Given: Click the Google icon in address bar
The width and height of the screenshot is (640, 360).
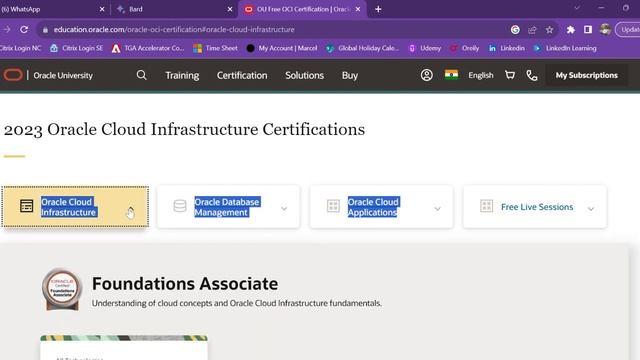Looking at the screenshot, I should 515,29.
